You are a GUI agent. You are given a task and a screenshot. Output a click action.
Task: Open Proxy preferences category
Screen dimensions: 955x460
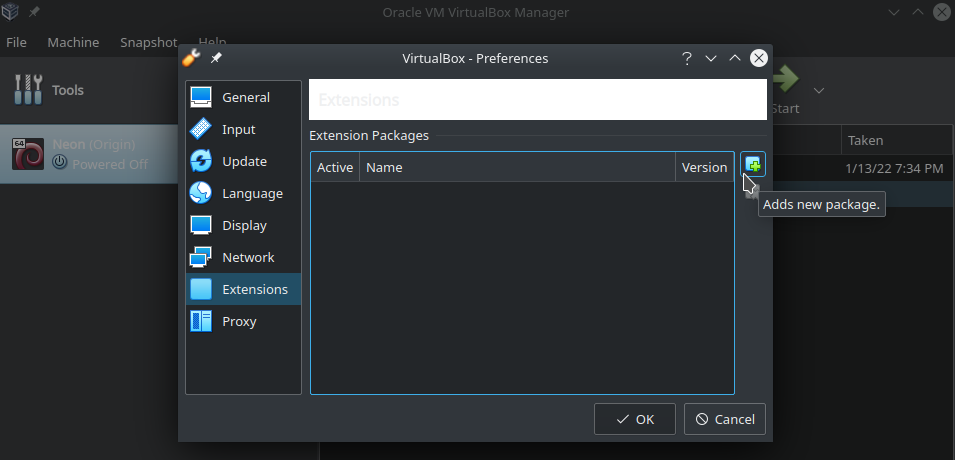(x=243, y=321)
